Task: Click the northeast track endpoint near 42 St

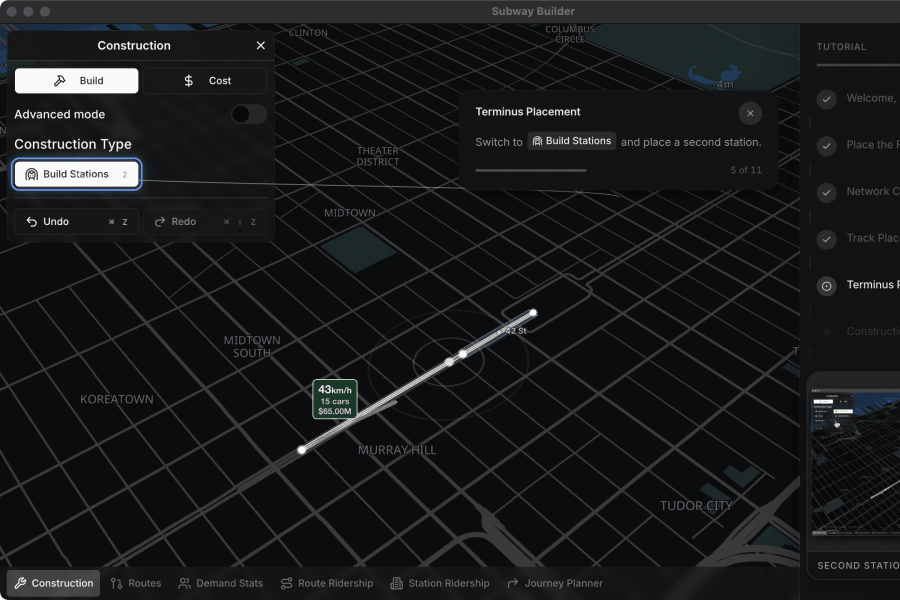Action: [533, 313]
